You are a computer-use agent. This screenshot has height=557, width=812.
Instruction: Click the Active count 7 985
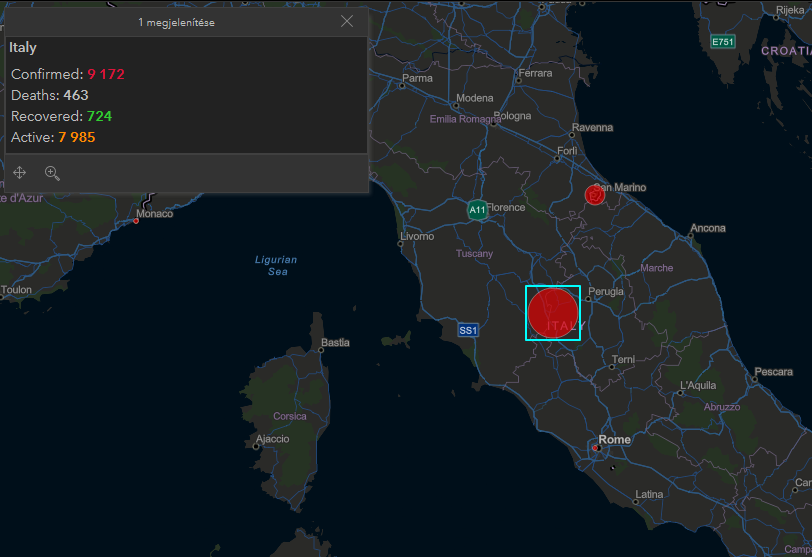click(77, 137)
